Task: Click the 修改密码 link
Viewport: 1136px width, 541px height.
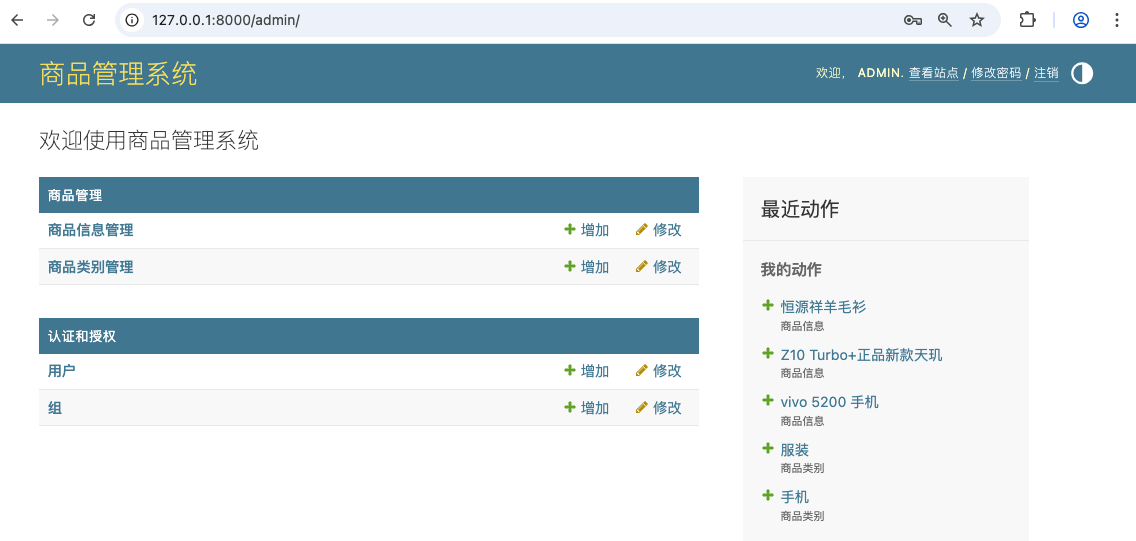Action: point(996,73)
